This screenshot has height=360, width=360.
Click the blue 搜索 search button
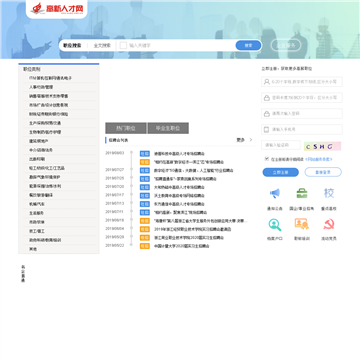click(248, 45)
